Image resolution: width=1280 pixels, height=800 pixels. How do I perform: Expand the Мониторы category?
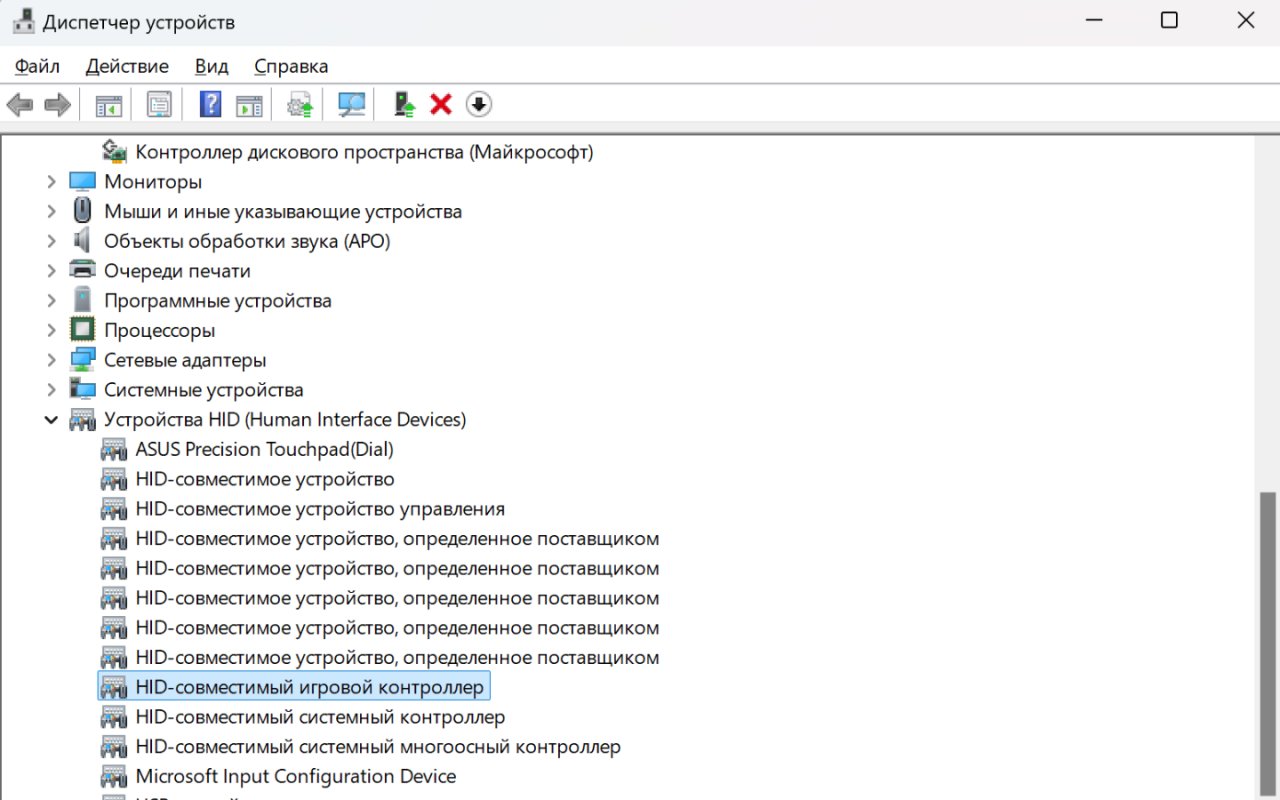(51, 182)
